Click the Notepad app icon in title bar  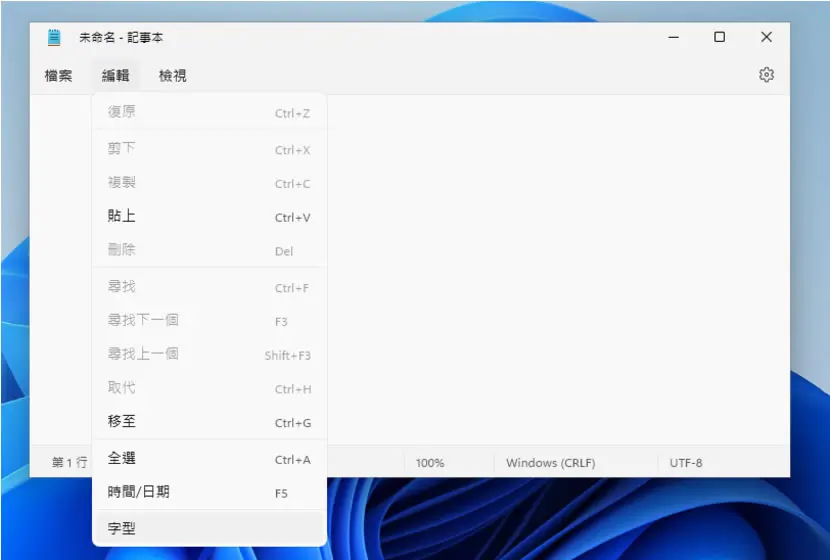[x=53, y=38]
